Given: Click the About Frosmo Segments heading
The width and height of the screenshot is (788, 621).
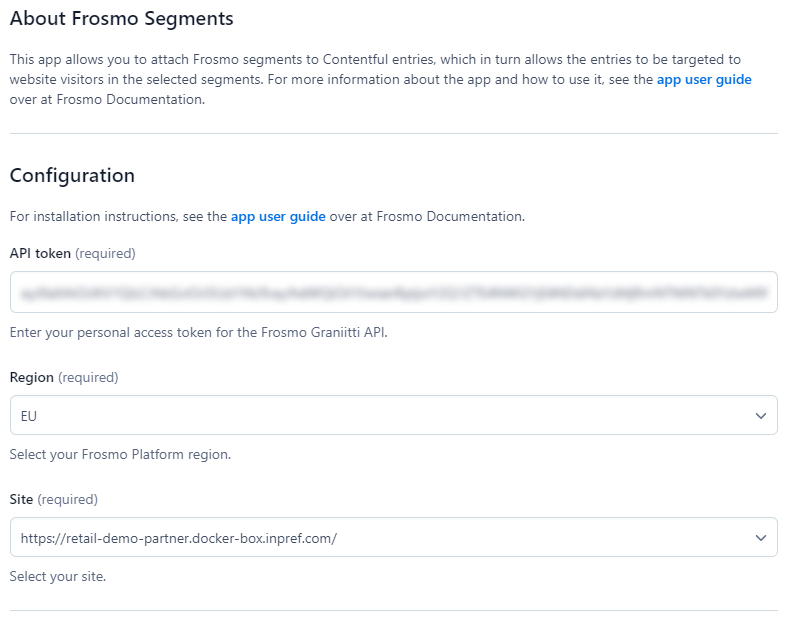Looking at the screenshot, I should tap(121, 18).
